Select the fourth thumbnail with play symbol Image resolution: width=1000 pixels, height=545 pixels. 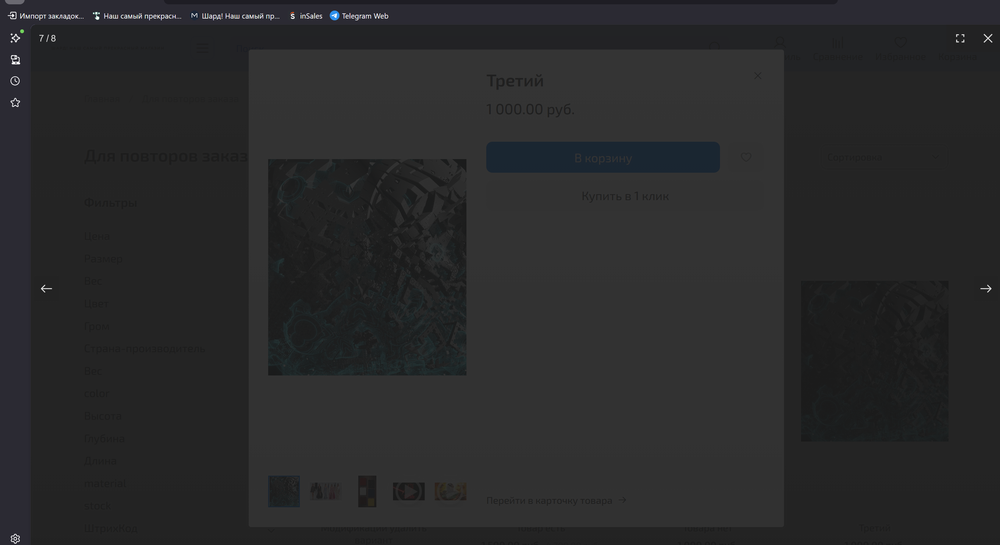(409, 491)
